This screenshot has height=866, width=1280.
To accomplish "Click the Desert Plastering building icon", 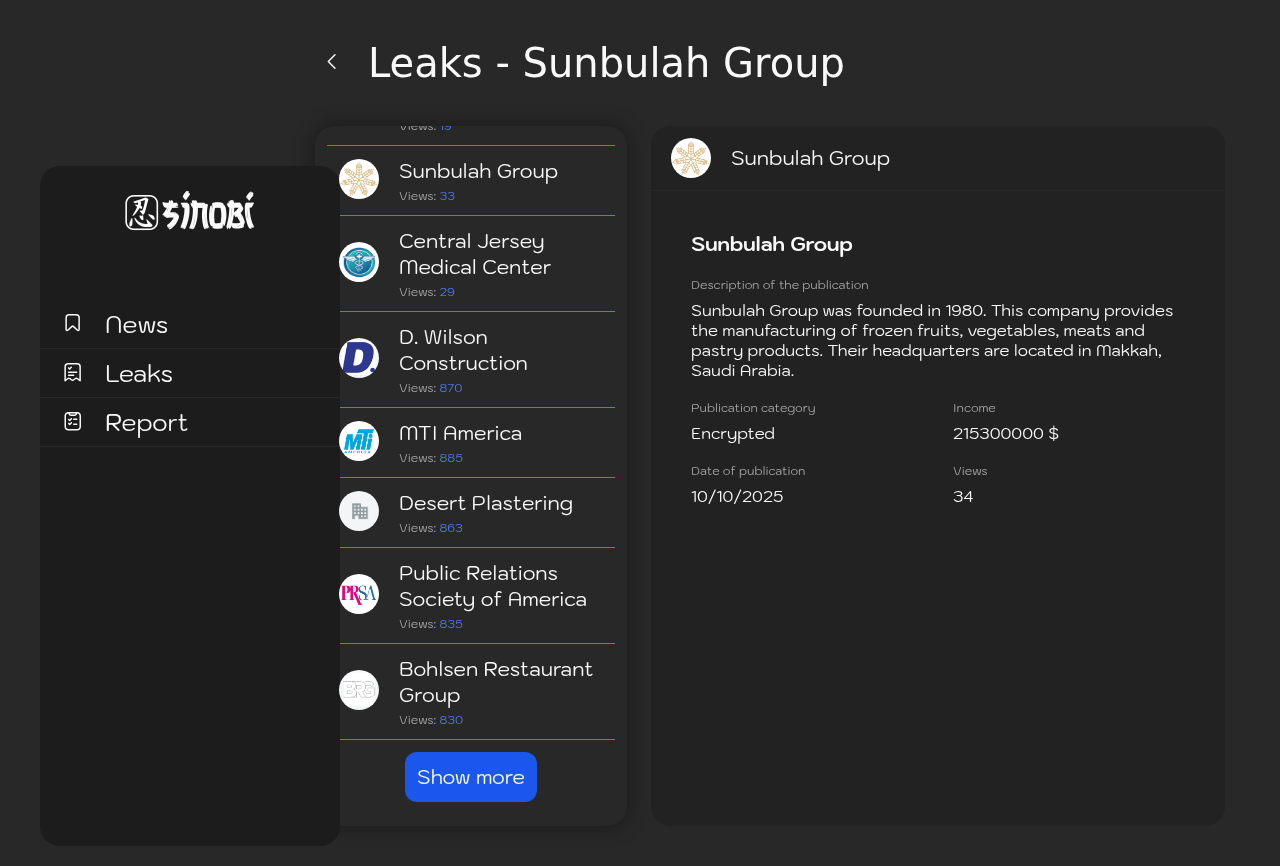I will point(359,511).
